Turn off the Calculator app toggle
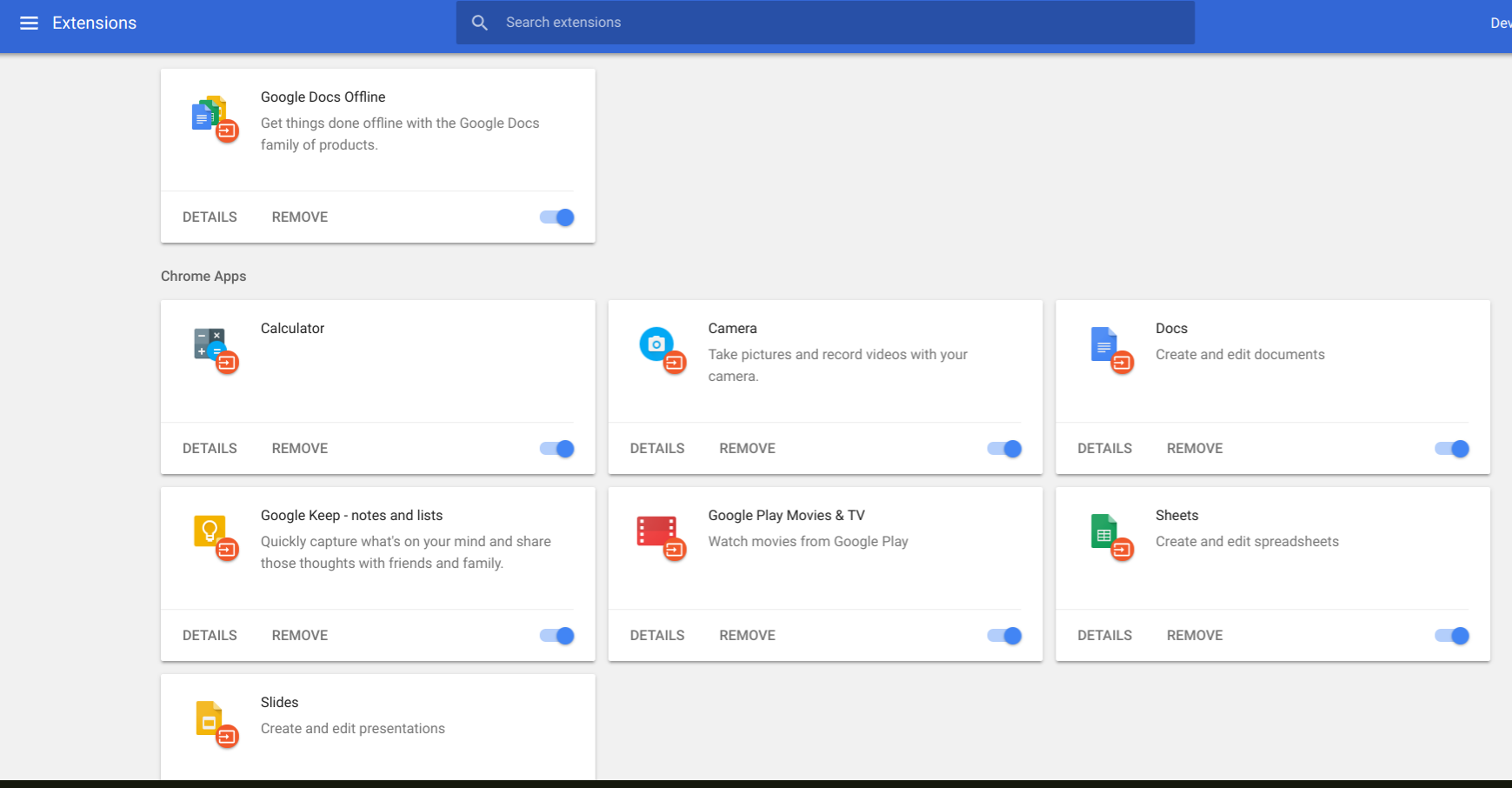This screenshot has width=1512, height=788. click(x=556, y=449)
